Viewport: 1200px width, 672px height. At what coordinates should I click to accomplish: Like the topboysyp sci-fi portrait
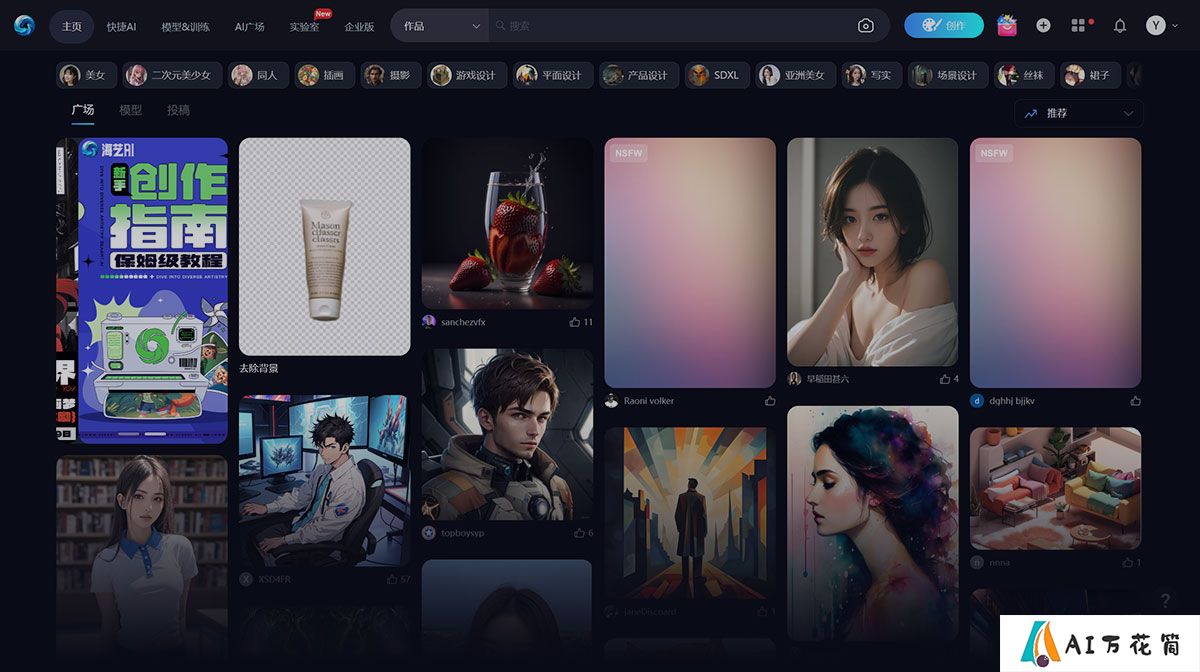580,533
